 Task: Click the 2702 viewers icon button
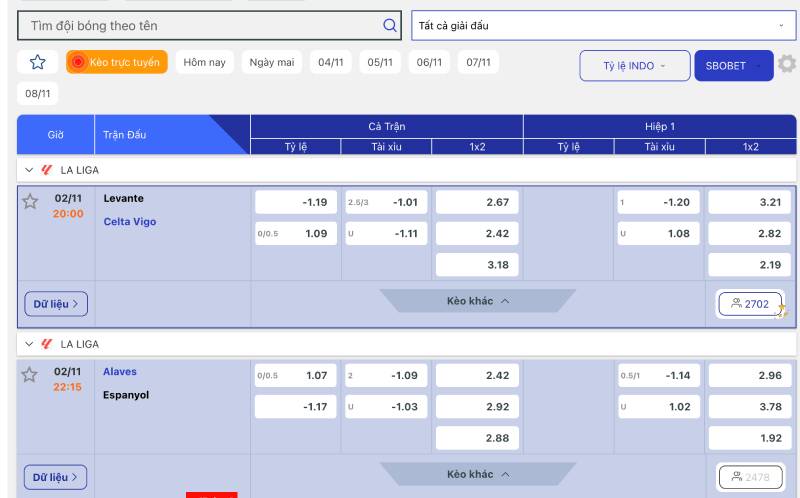click(750, 304)
